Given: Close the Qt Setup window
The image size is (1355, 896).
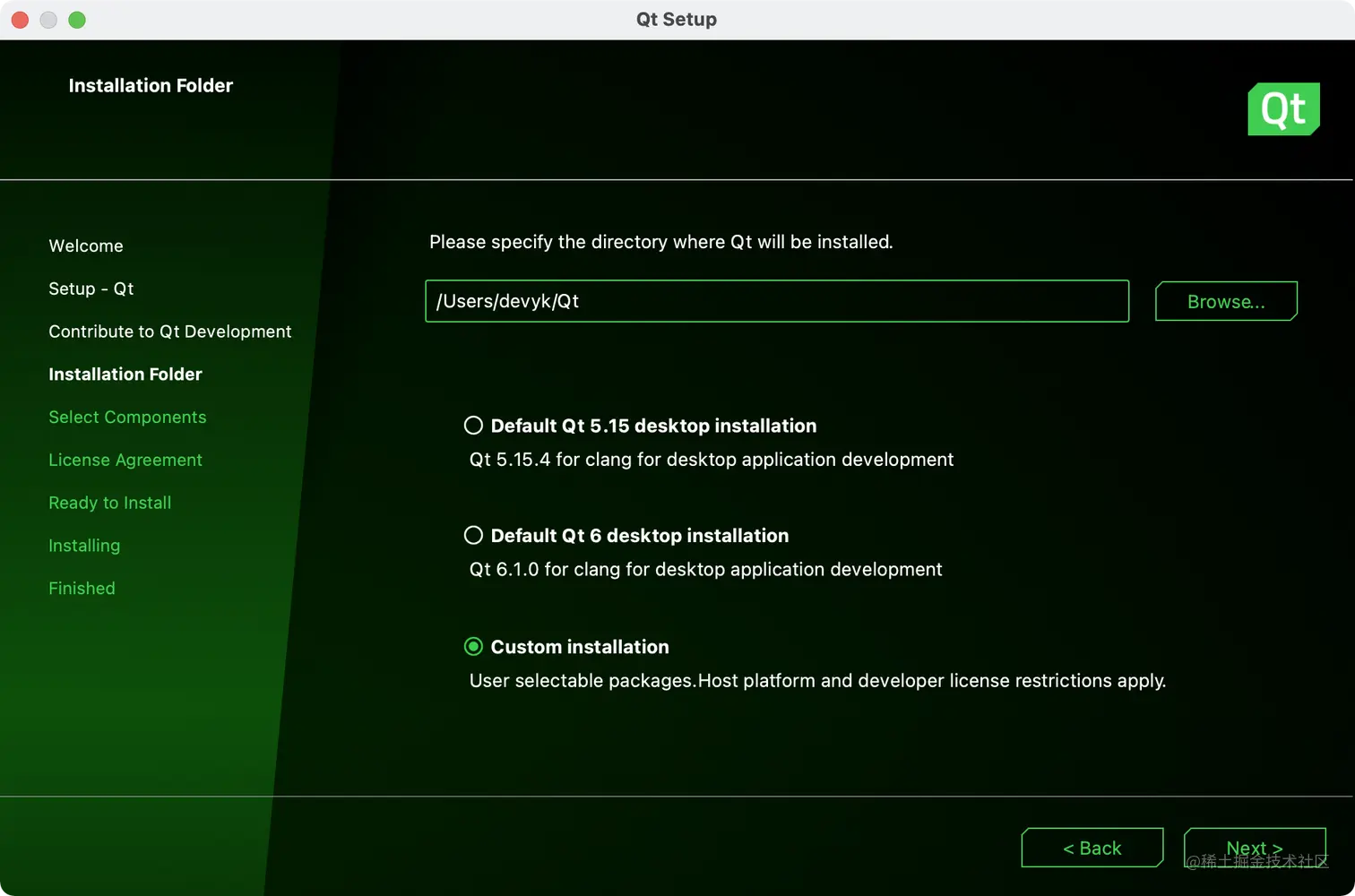Looking at the screenshot, I should point(20,20).
